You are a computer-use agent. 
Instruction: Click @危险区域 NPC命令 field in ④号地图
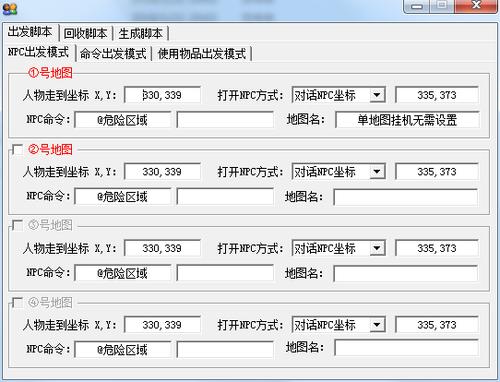(x=123, y=350)
